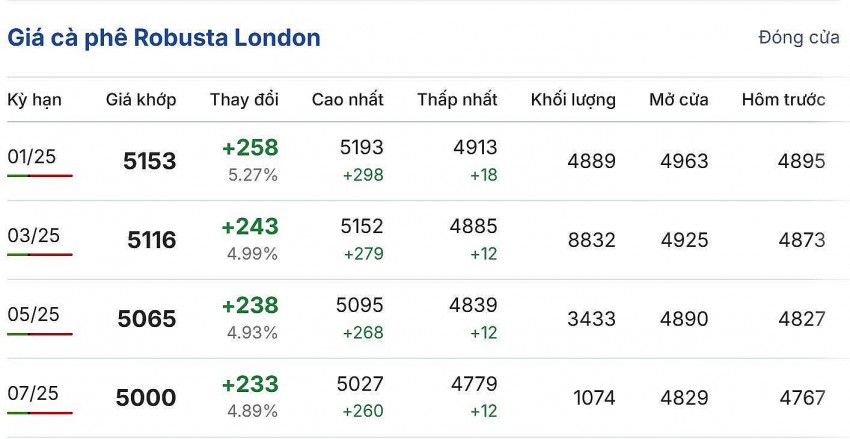The width and height of the screenshot is (850, 439).
Task: Select the 5153 matched price value
Action: [x=149, y=161]
